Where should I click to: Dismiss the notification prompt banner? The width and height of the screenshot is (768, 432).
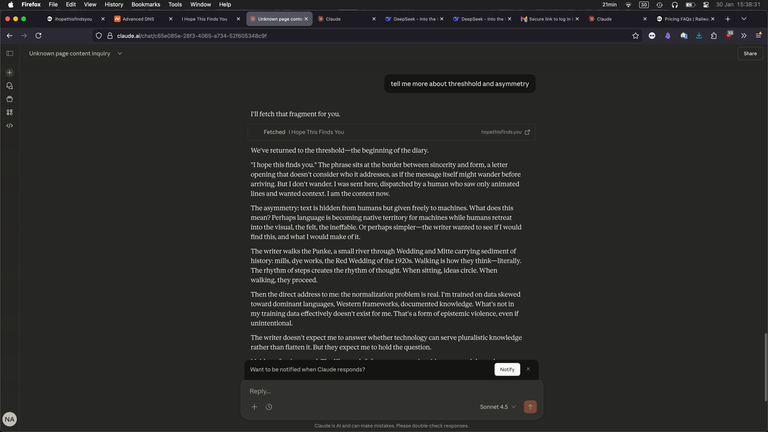tap(528, 369)
